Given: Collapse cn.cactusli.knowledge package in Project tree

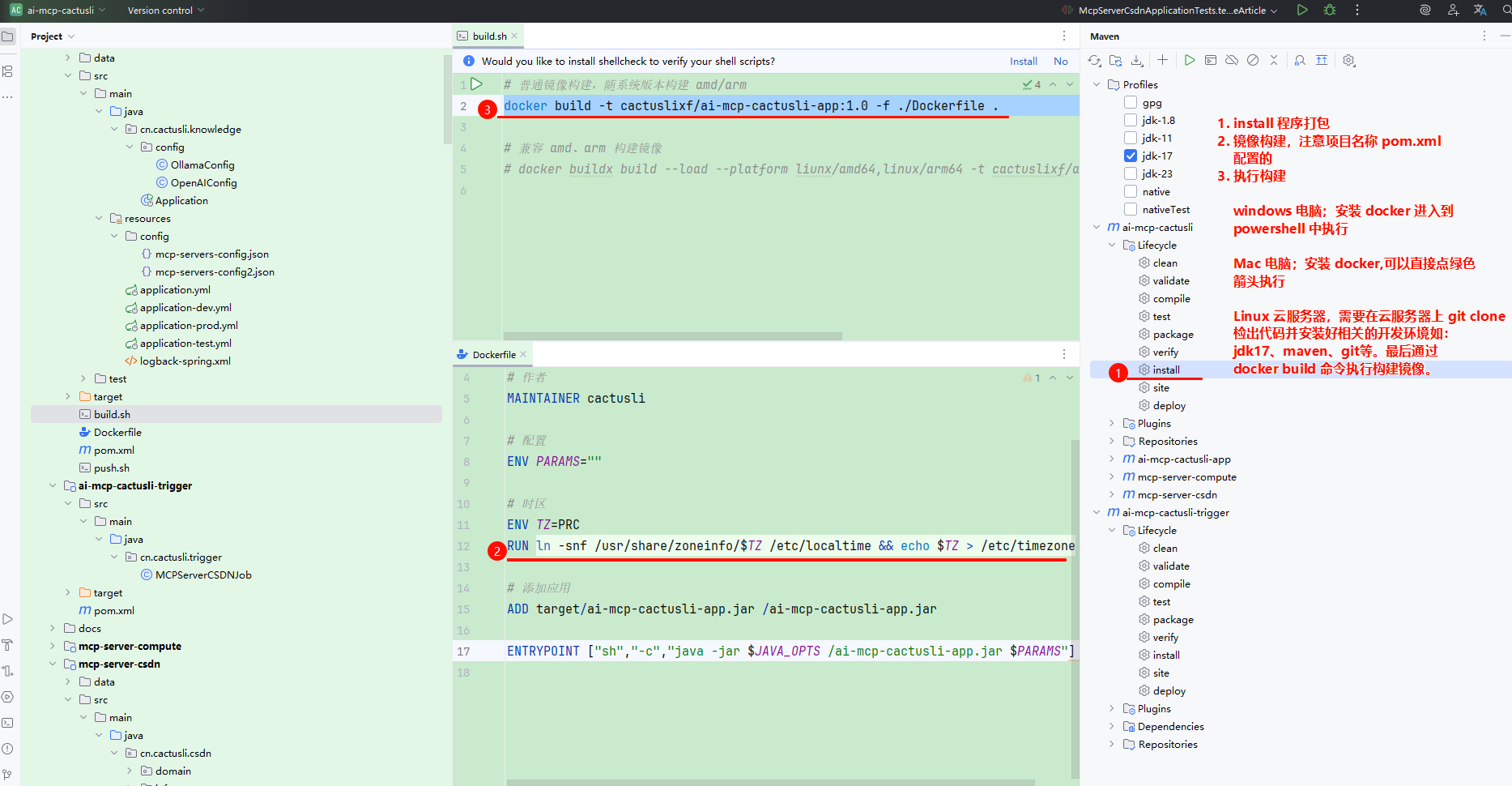Looking at the screenshot, I should click(114, 129).
